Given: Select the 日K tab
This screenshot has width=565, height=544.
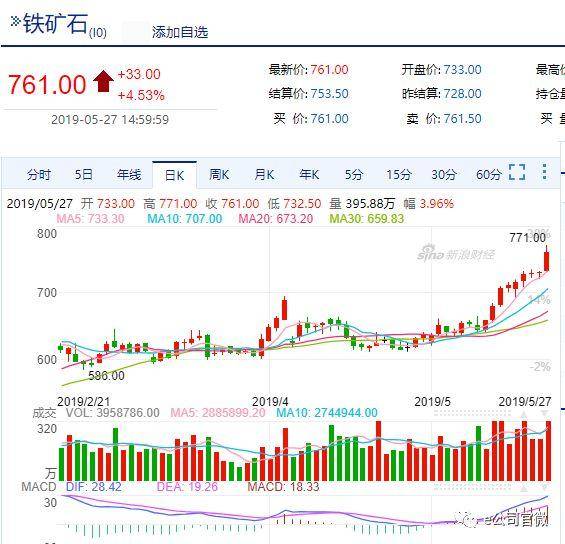Looking at the screenshot, I should tap(174, 175).
